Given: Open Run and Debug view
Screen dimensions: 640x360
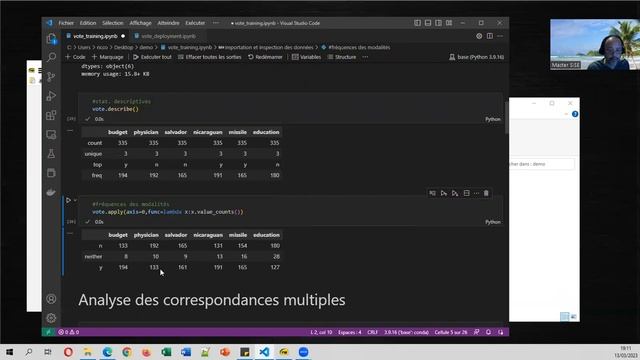Looking at the screenshot, I should pyautogui.click(x=51, y=96).
